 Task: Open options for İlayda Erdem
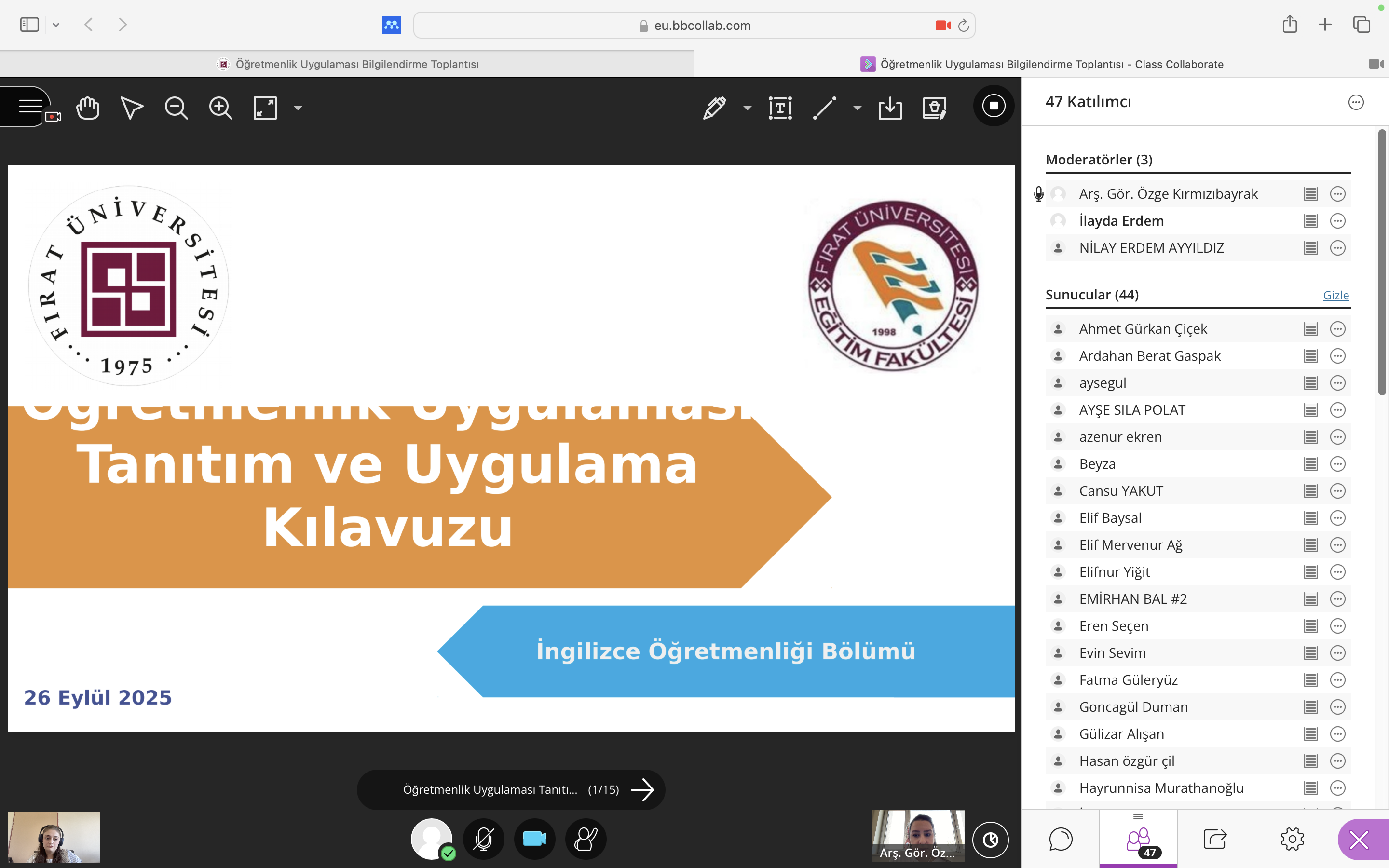(x=1337, y=221)
